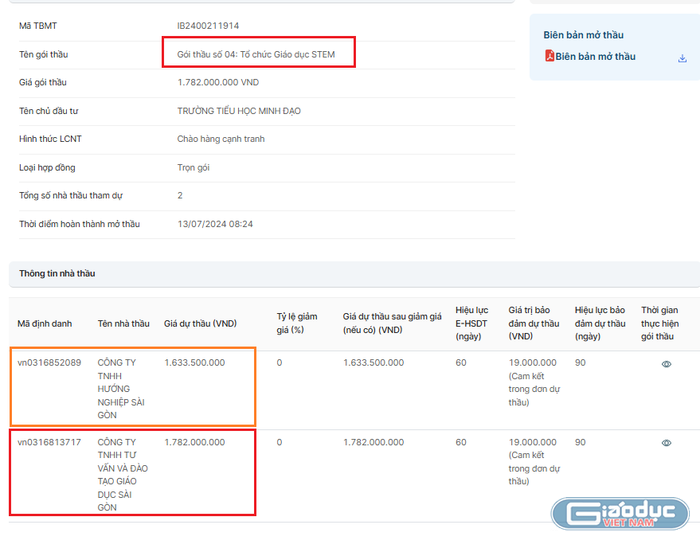Open the Biên bản mở thầu document link
Image resolution: width=700 pixels, height=541 pixels.
(595, 57)
